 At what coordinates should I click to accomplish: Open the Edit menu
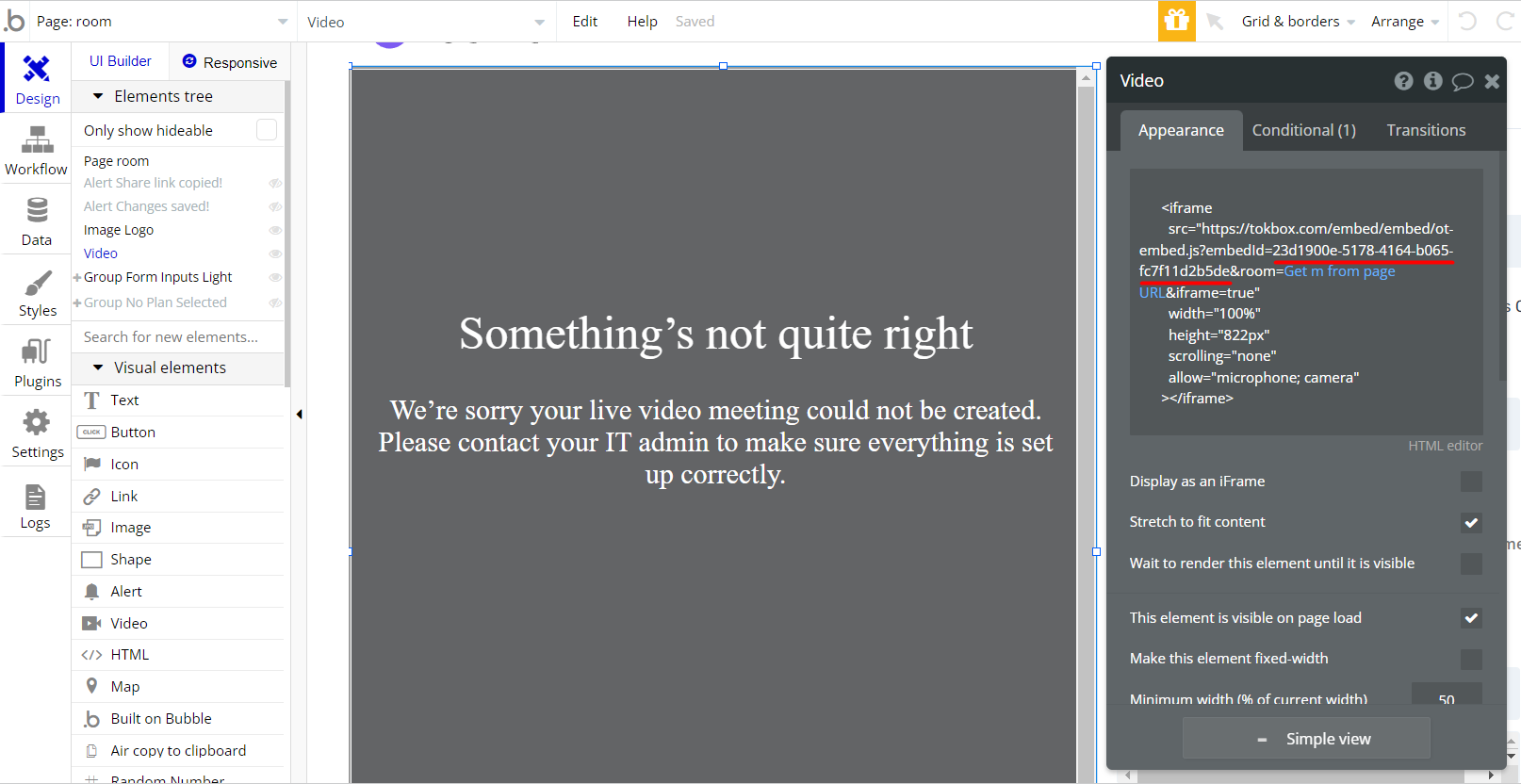[x=584, y=22]
